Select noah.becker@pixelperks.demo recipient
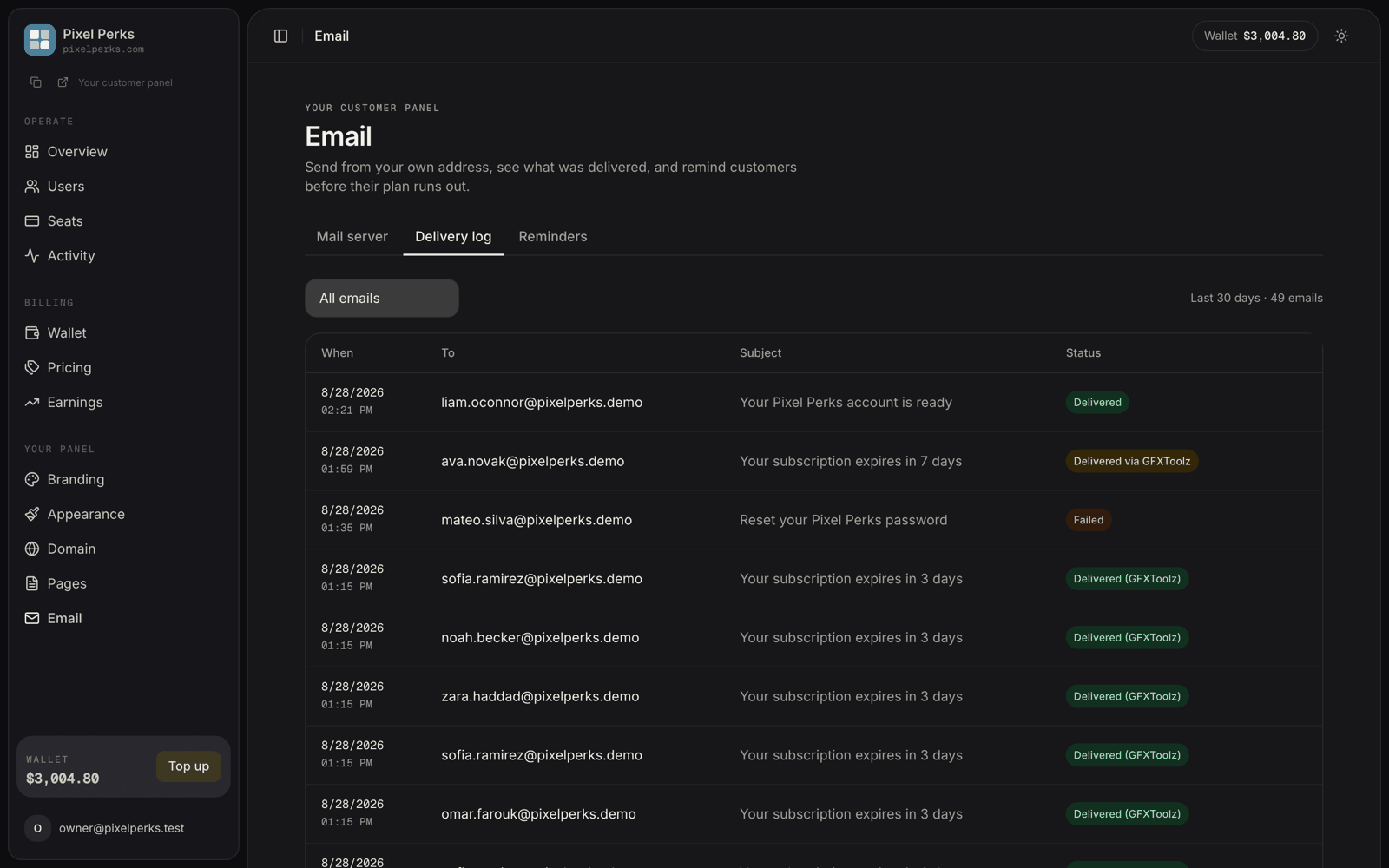 tap(540, 637)
